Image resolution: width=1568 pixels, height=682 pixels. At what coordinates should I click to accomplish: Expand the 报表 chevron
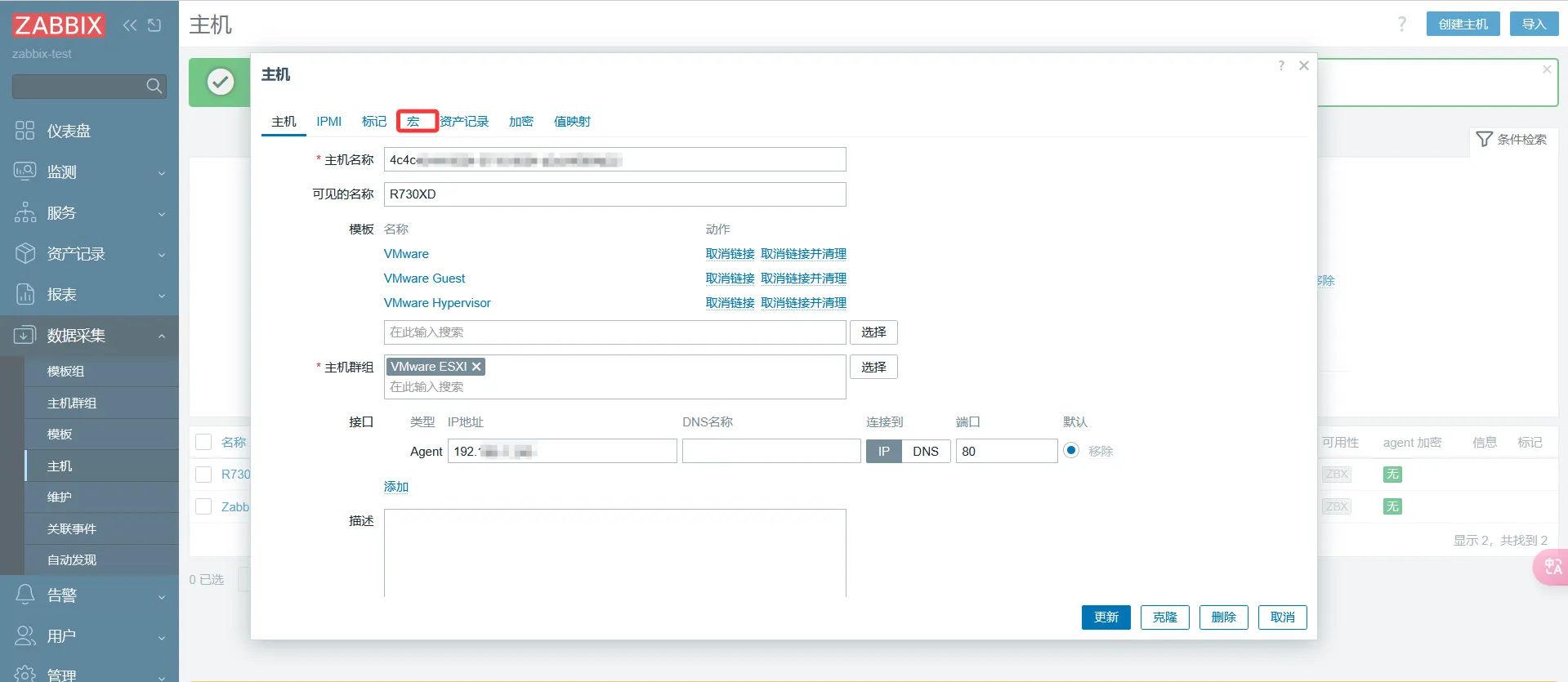(x=162, y=296)
